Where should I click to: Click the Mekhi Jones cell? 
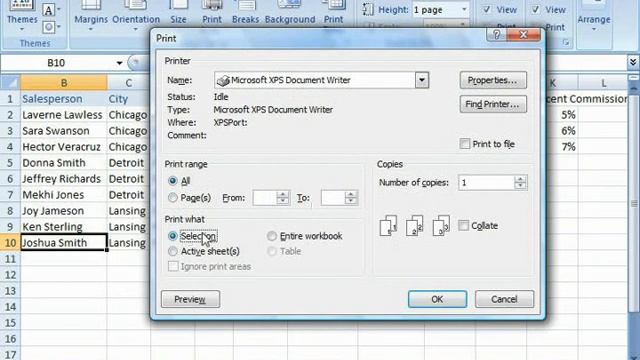coord(64,195)
